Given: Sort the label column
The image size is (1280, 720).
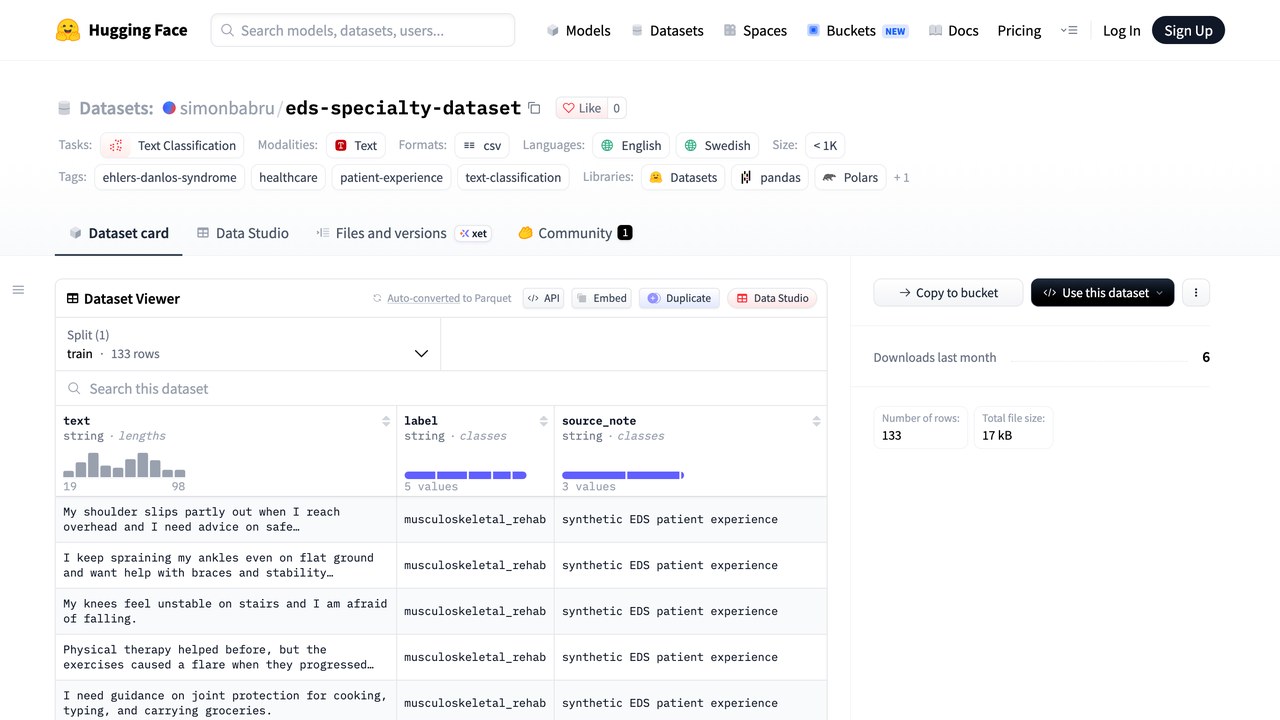Looking at the screenshot, I should click(x=544, y=421).
